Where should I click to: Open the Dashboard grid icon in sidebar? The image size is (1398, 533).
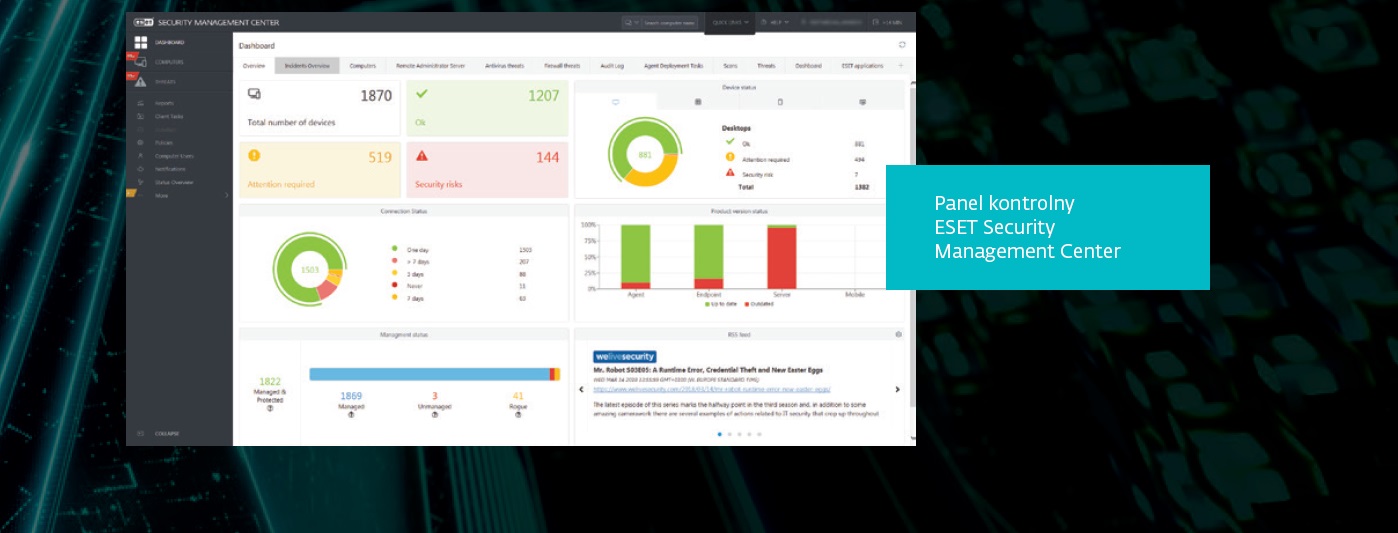[141, 42]
